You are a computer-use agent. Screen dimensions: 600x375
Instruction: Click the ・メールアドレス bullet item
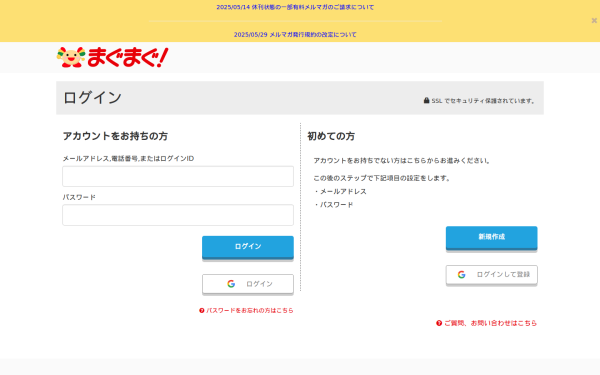coord(340,191)
